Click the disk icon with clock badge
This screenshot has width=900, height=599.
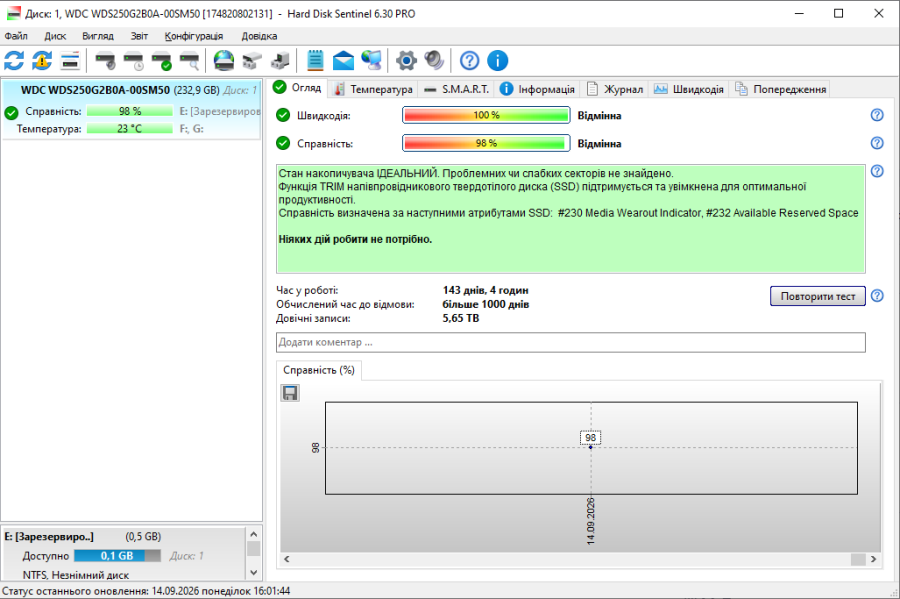coord(133,60)
